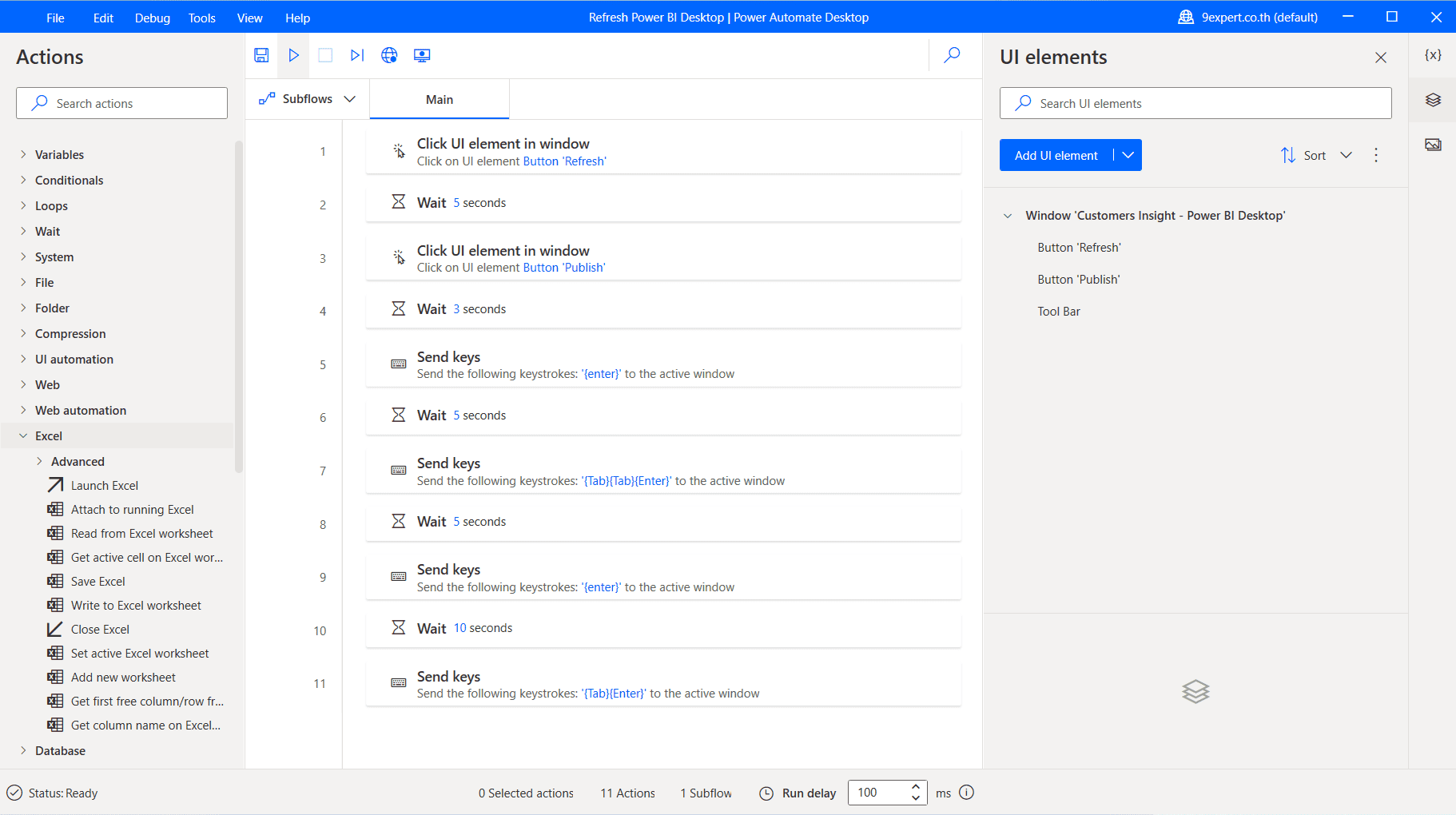The height and width of the screenshot is (815, 1456).
Task: Collapse the 'Customers Insight - Power BI Desktop' window node
Action: point(1008,215)
